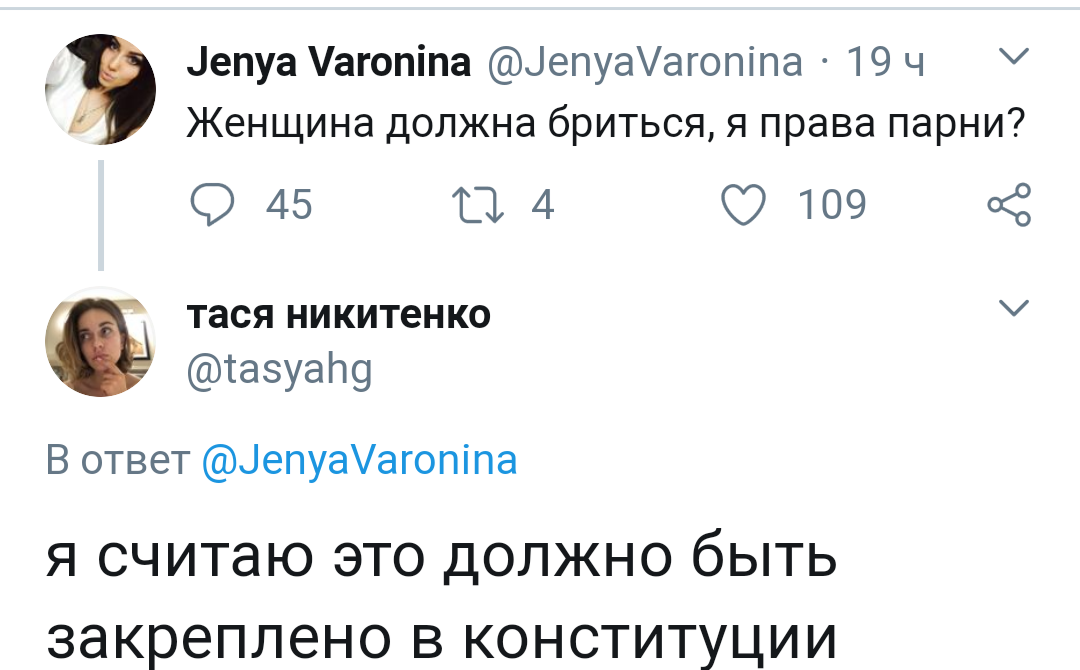This screenshot has height=670, width=1080.
Task: Click the reply icon on Jenya Varonina's tweet
Action: (x=212, y=204)
